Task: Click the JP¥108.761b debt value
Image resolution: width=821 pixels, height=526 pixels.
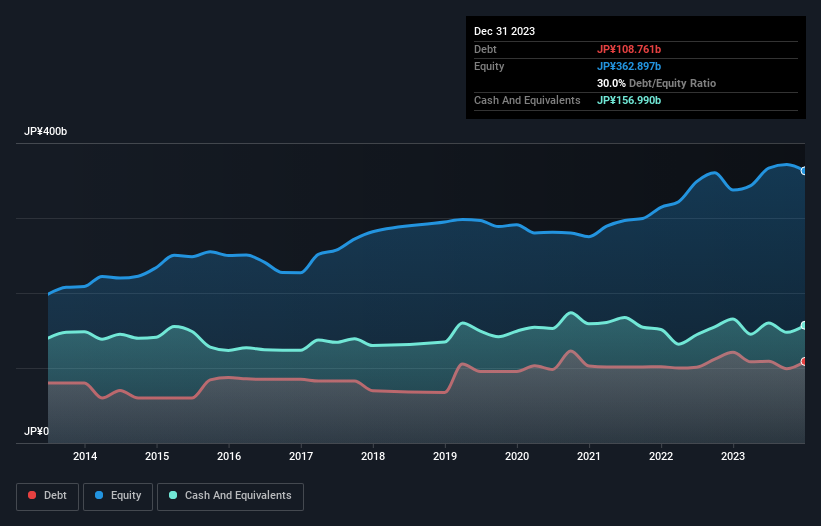Action: coord(629,49)
